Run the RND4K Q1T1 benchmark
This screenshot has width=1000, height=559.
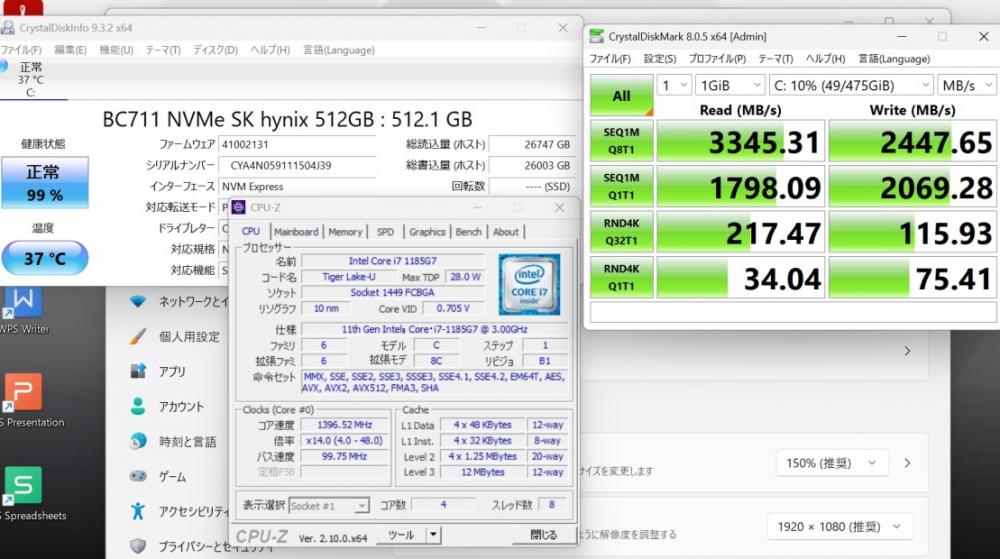coord(621,277)
